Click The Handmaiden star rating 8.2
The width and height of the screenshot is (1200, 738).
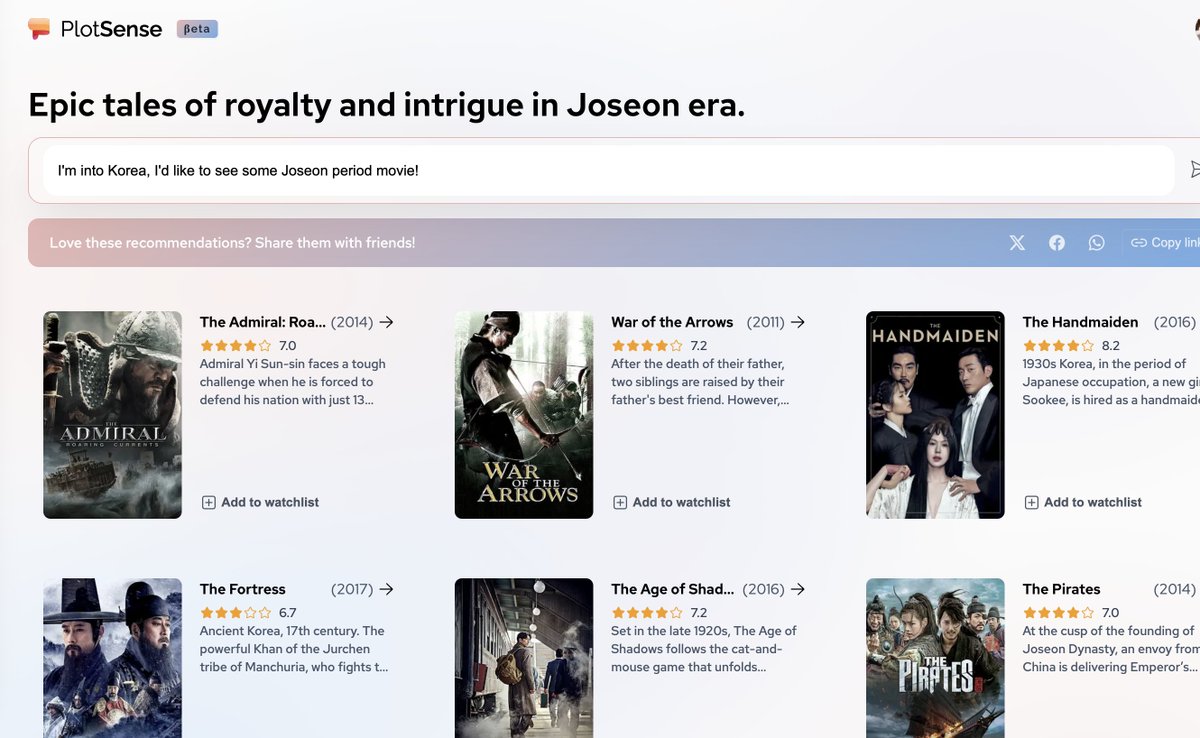click(1071, 346)
